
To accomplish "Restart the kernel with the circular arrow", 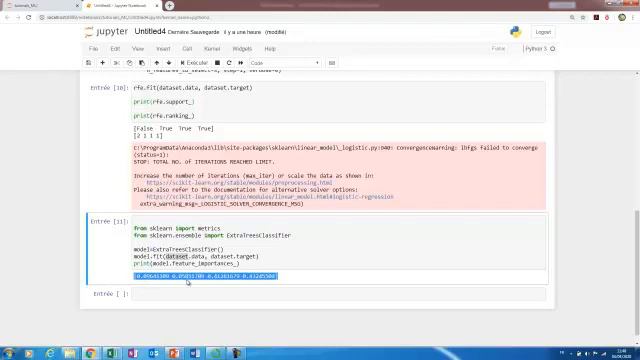I will click(x=229, y=63).
